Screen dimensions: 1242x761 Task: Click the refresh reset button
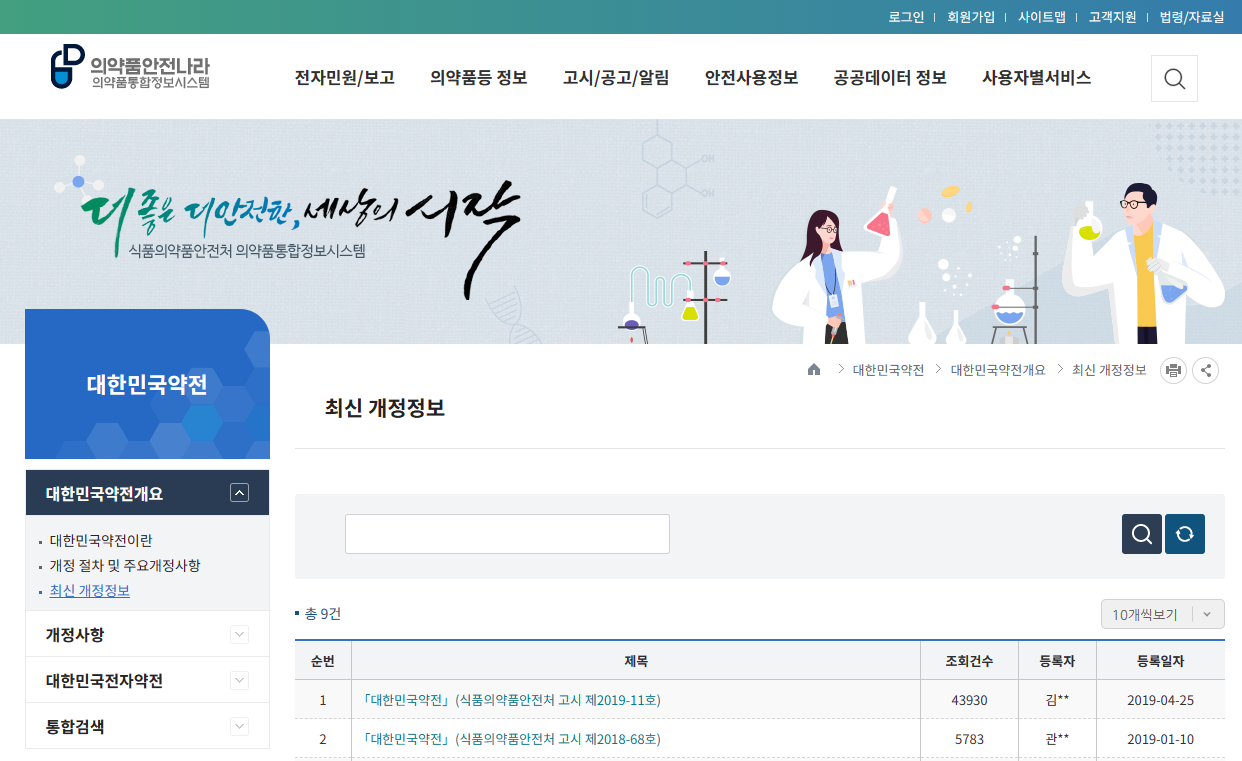click(1185, 534)
